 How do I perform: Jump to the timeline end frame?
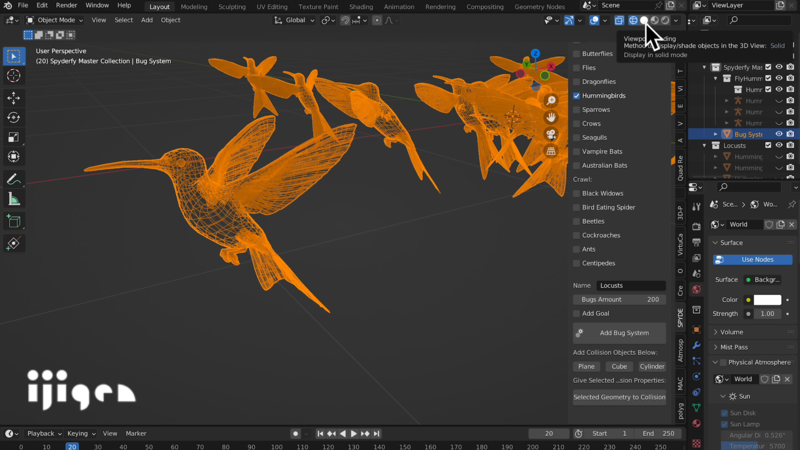tap(377, 434)
